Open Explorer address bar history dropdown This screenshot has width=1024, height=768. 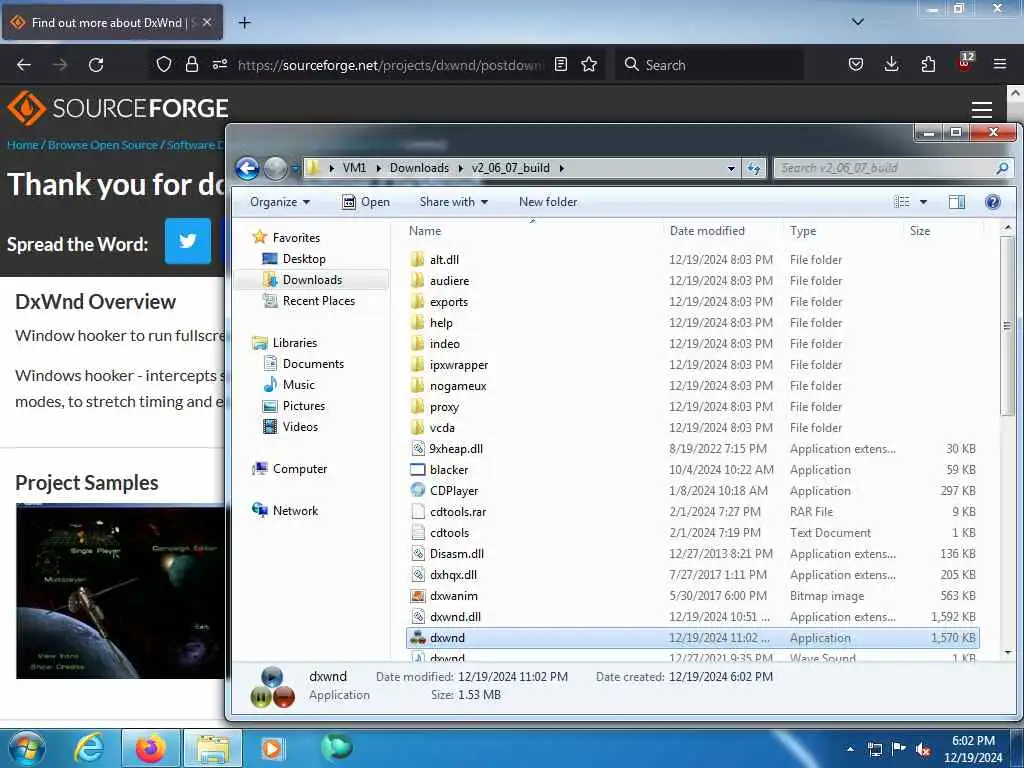[731, 168]
